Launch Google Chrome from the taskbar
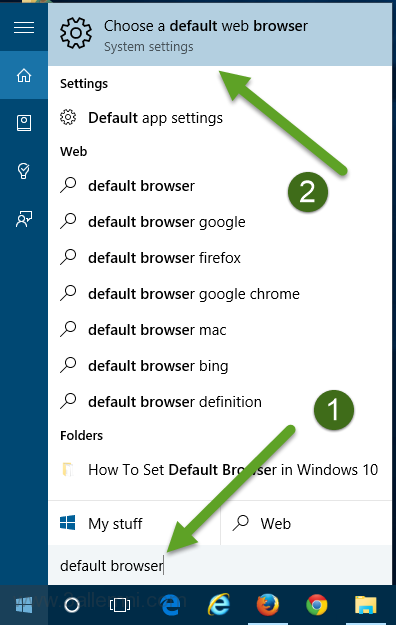This screenshot has width=396, height=625. tap(317, 605)
